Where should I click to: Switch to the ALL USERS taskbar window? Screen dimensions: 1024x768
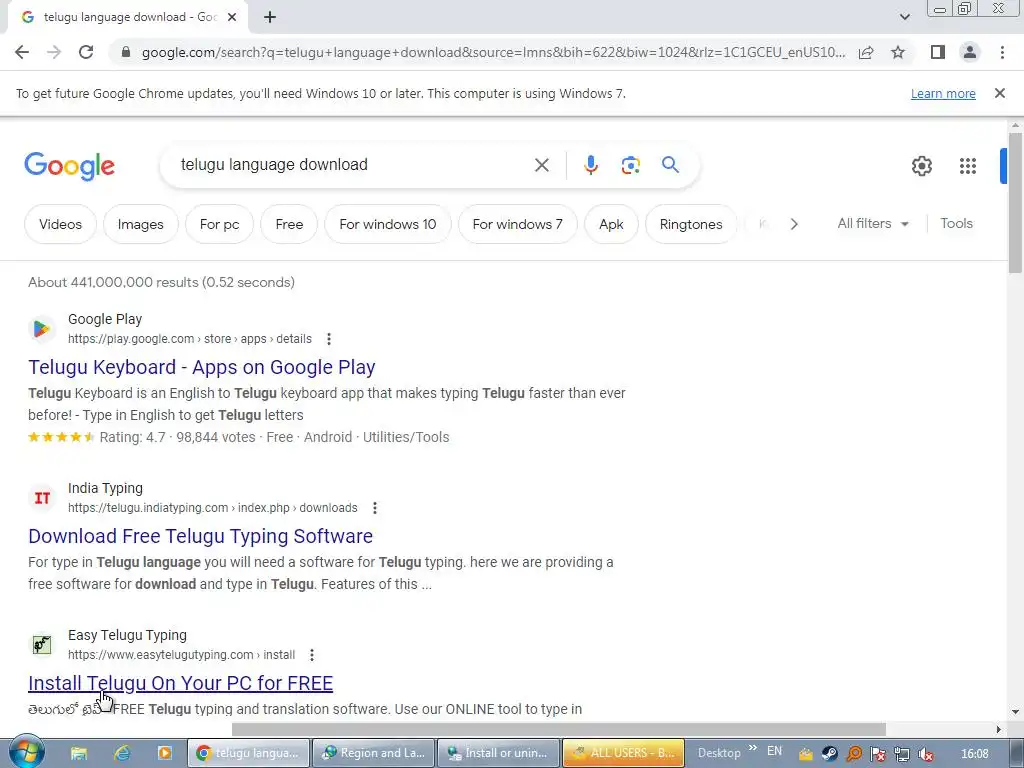623,753
